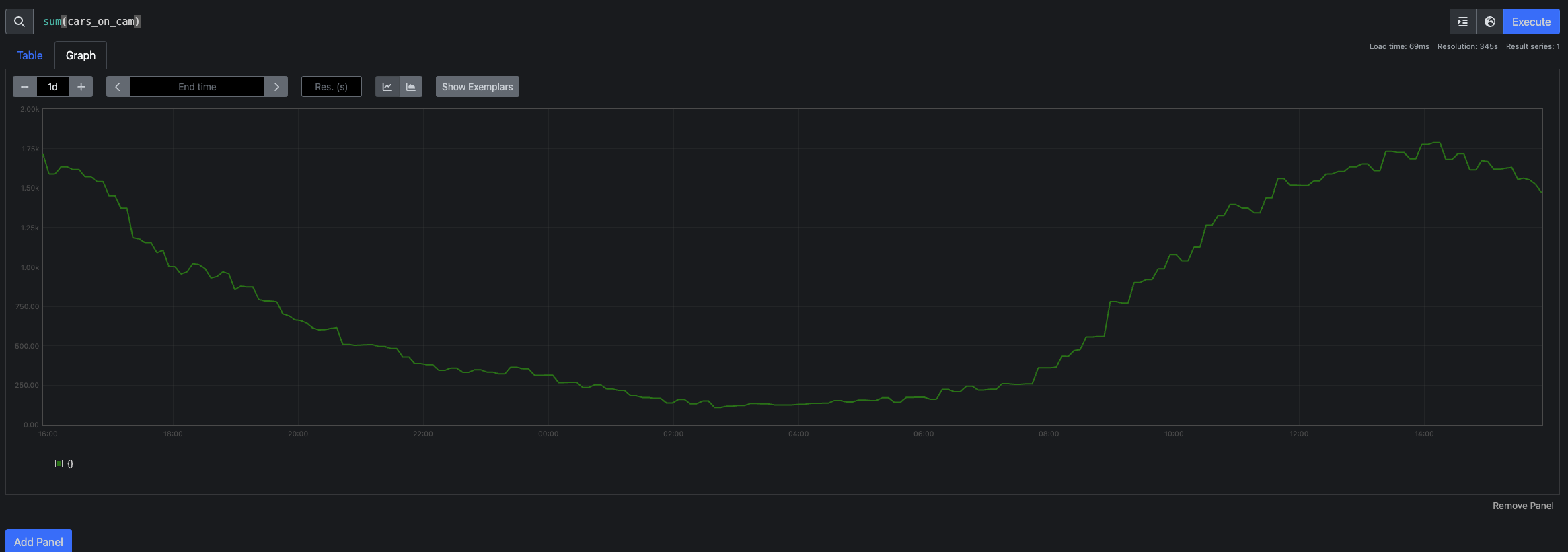
Task: Select the Graph tab
Action: click(81, 55)
